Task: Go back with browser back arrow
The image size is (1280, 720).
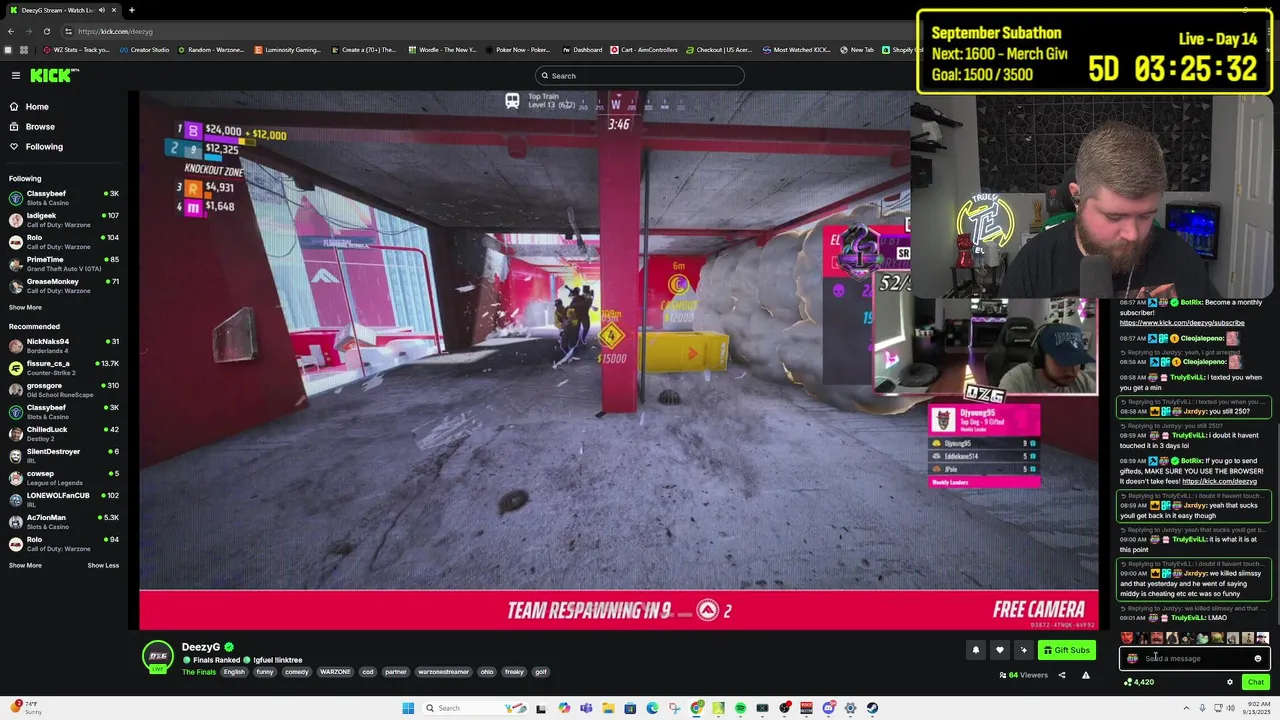Action: pyautogui.click(x=10, y=31)
